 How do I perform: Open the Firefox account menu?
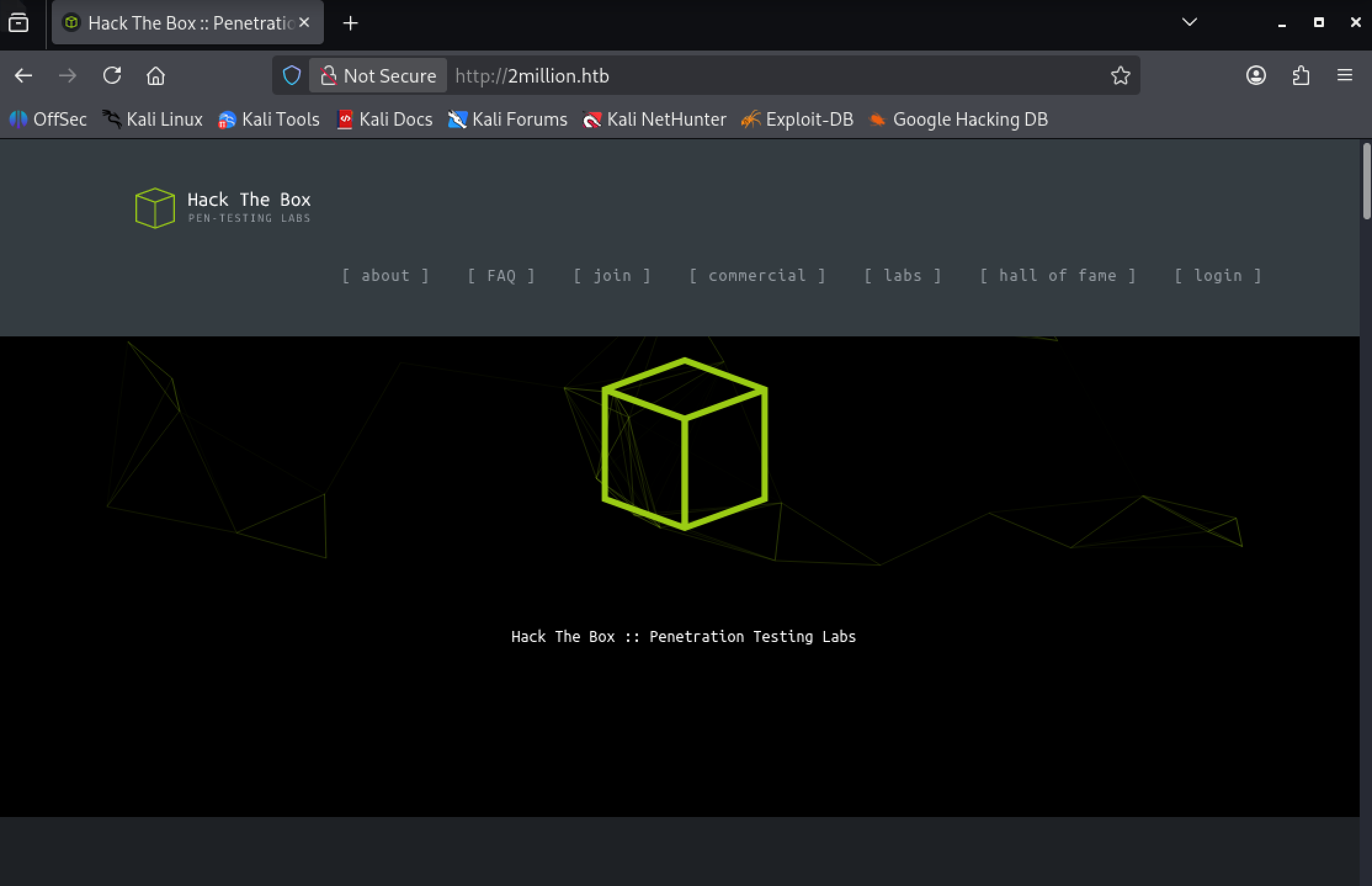click(1256, 76)
